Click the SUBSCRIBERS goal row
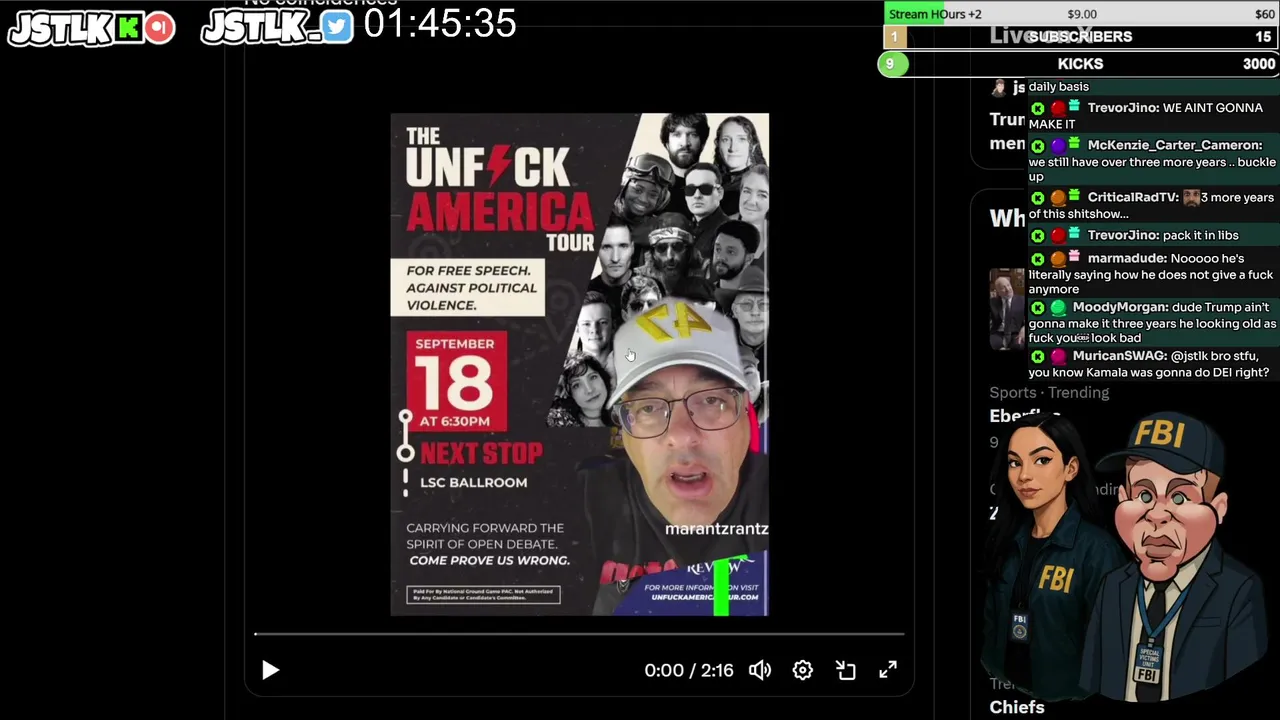 pyautogui.click(x=1080, y=37)
